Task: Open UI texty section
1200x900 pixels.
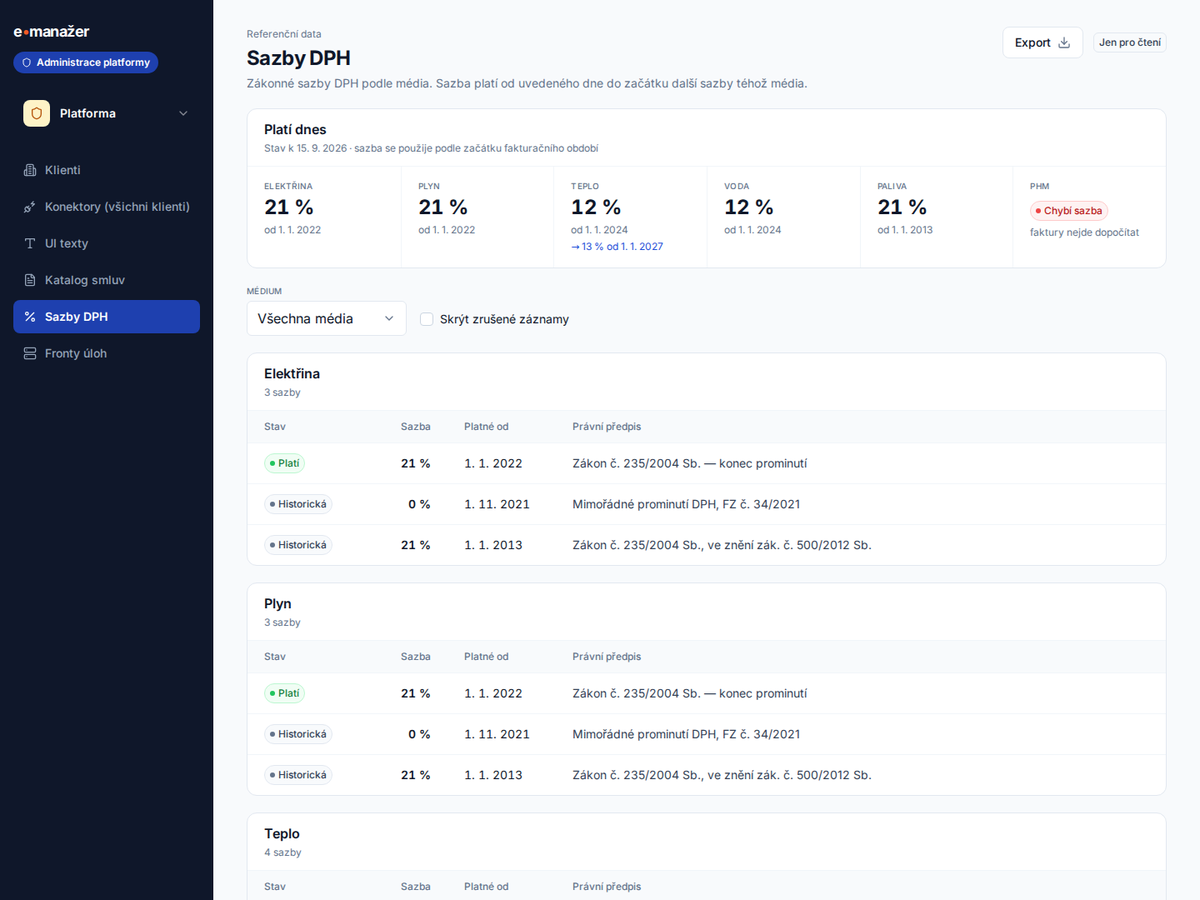Action: [107, 243]
